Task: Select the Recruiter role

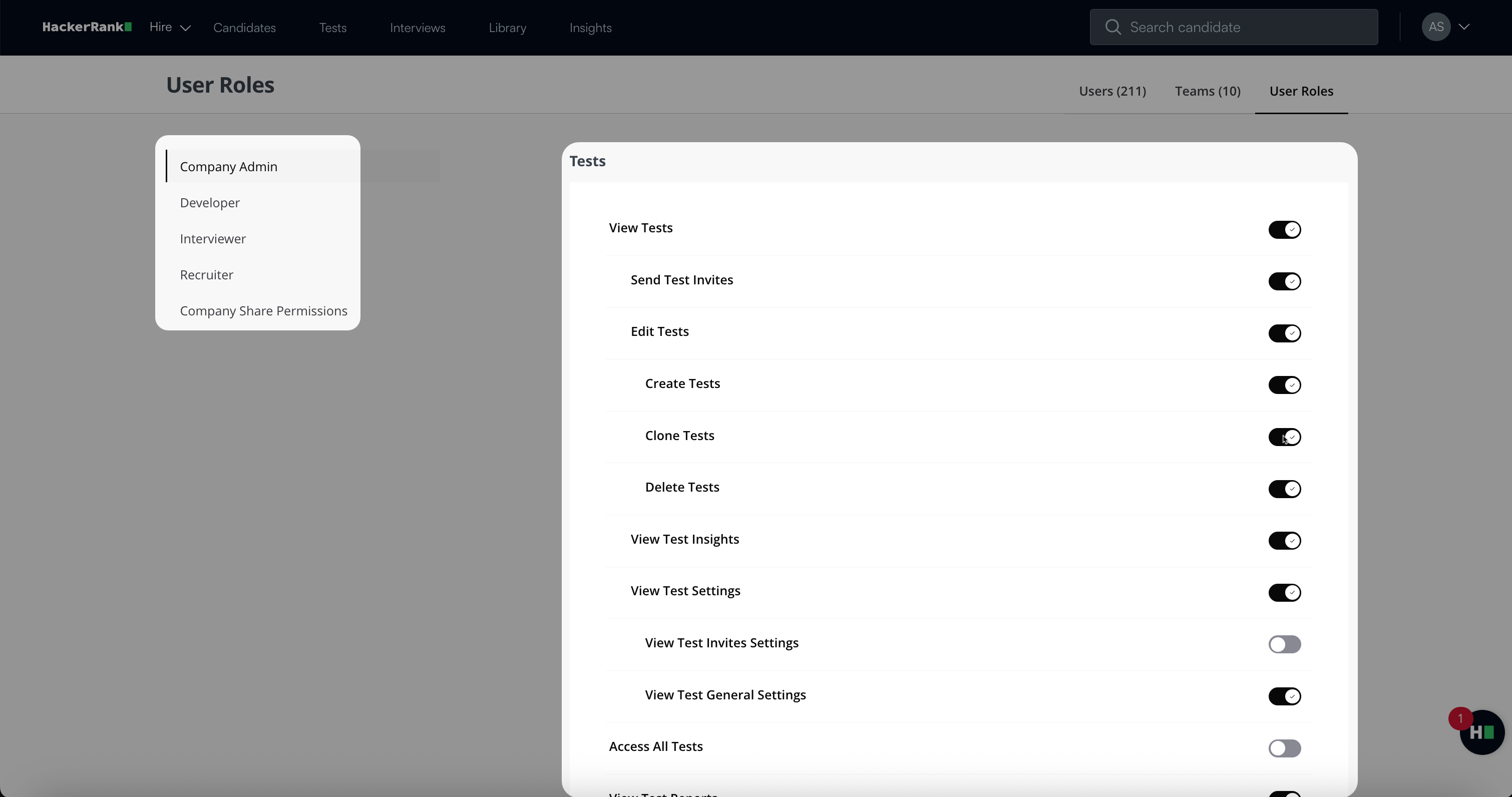Action: pyautogui.click(x=207, y=275)
